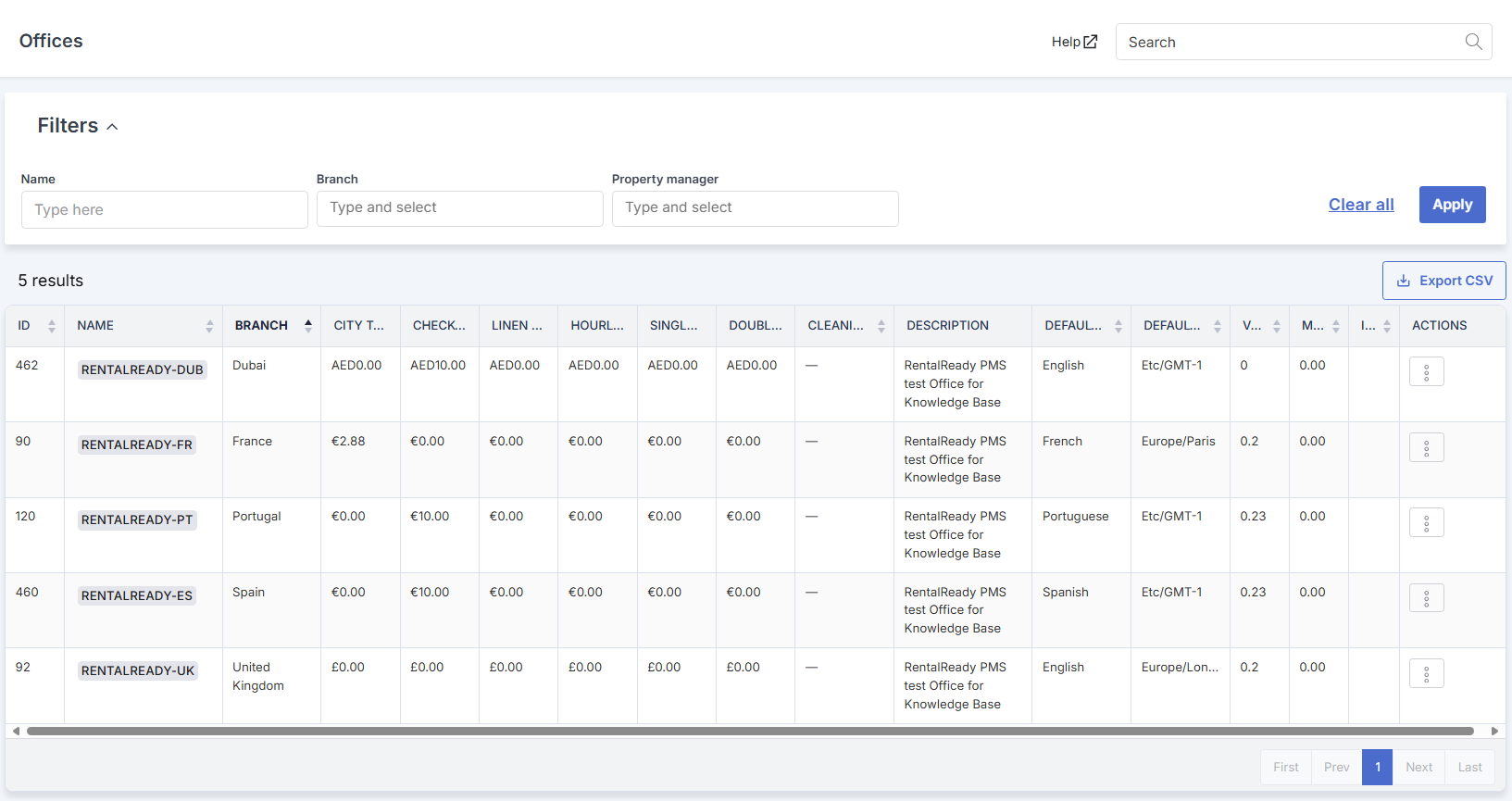1512x801 pixels.
Task: Click the Clear all link
Action: tap(1361, 205)
